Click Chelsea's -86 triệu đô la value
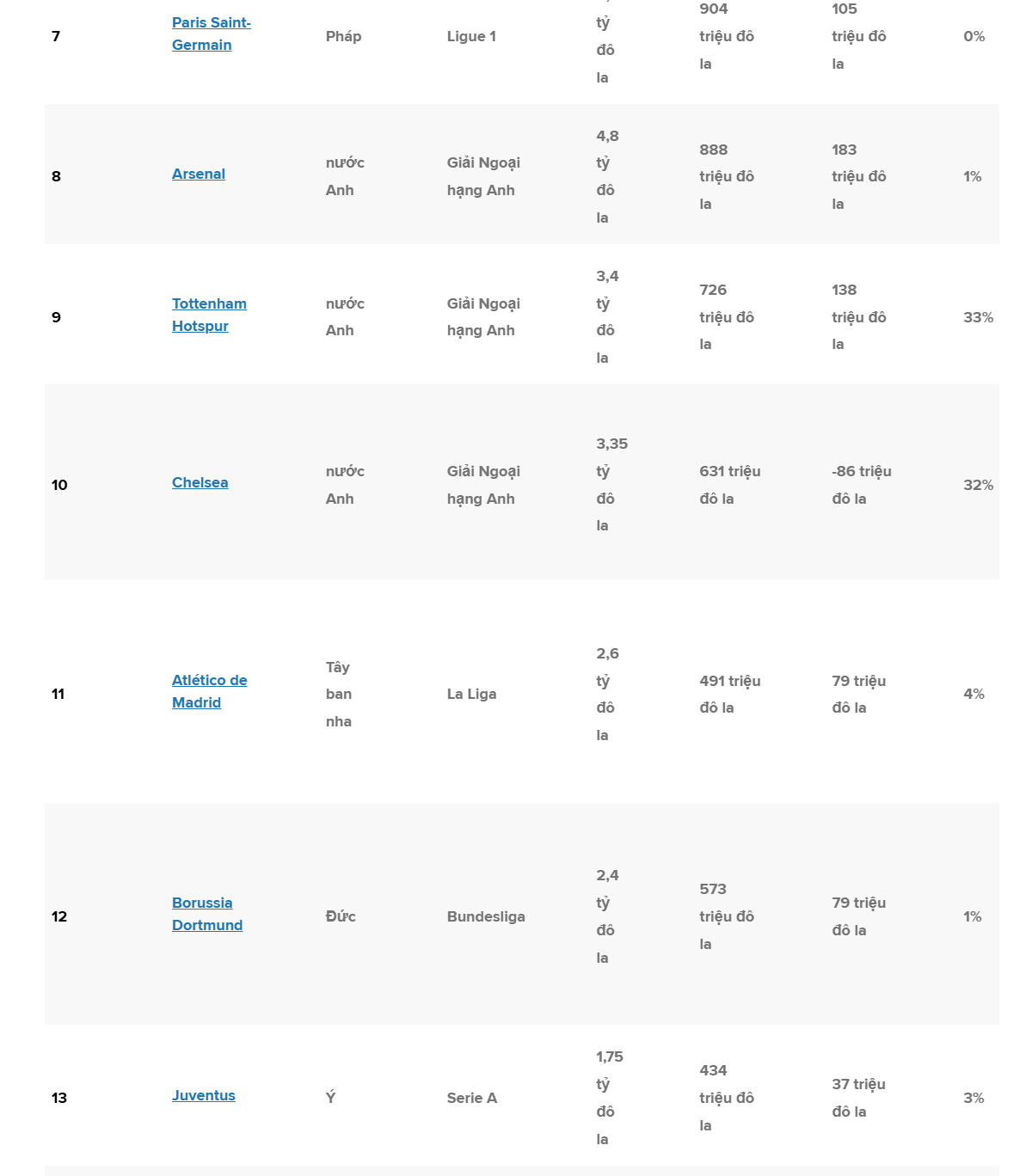This screenshot has height=1176, width=1032. click(862, 485)
